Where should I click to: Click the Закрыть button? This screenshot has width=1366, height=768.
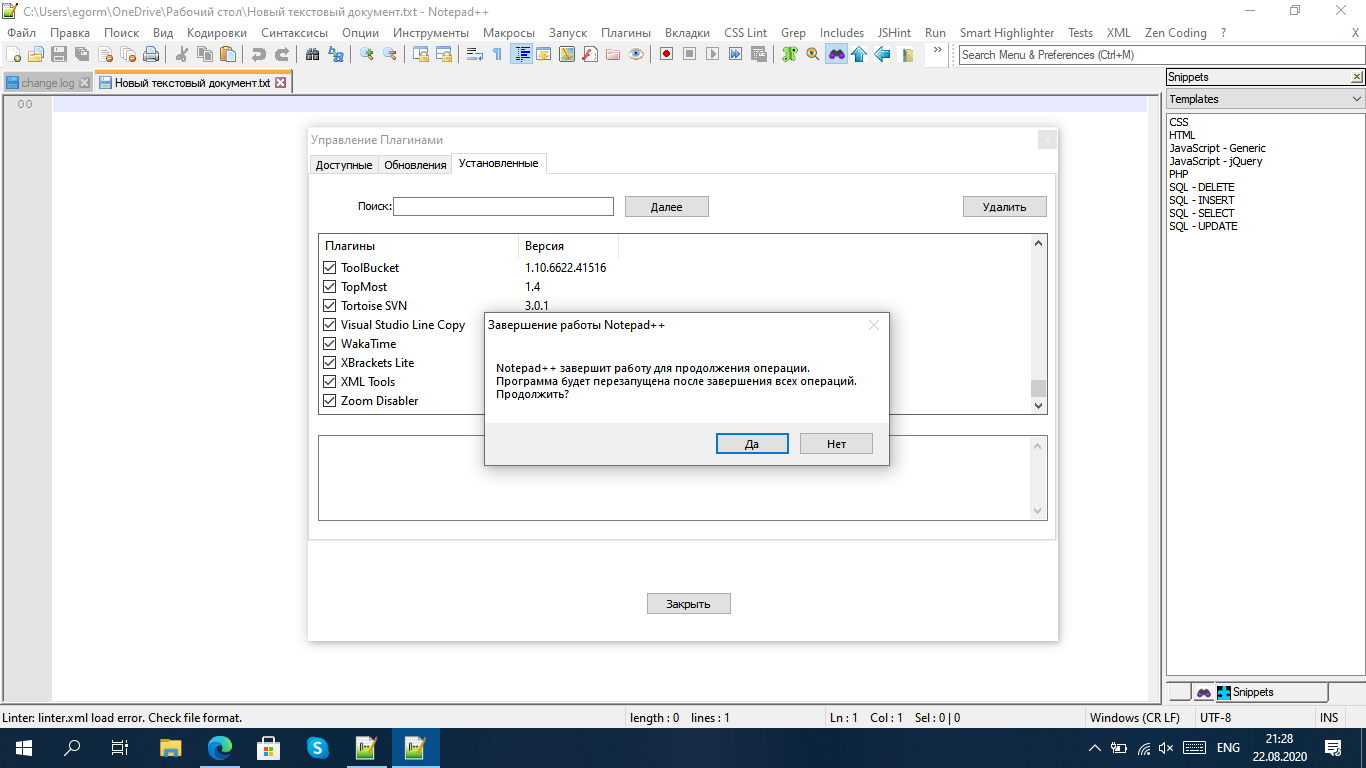(x=689, y=604)
